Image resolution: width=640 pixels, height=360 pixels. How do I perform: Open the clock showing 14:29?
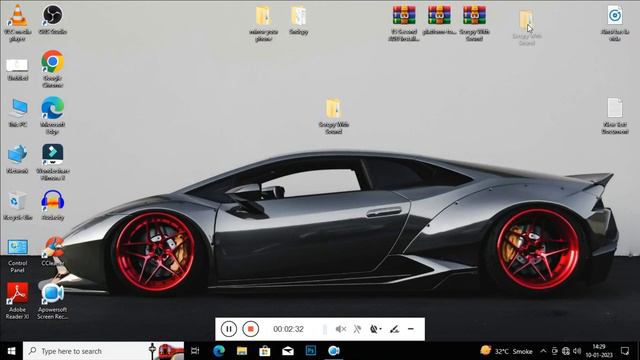tap(599, 351)
